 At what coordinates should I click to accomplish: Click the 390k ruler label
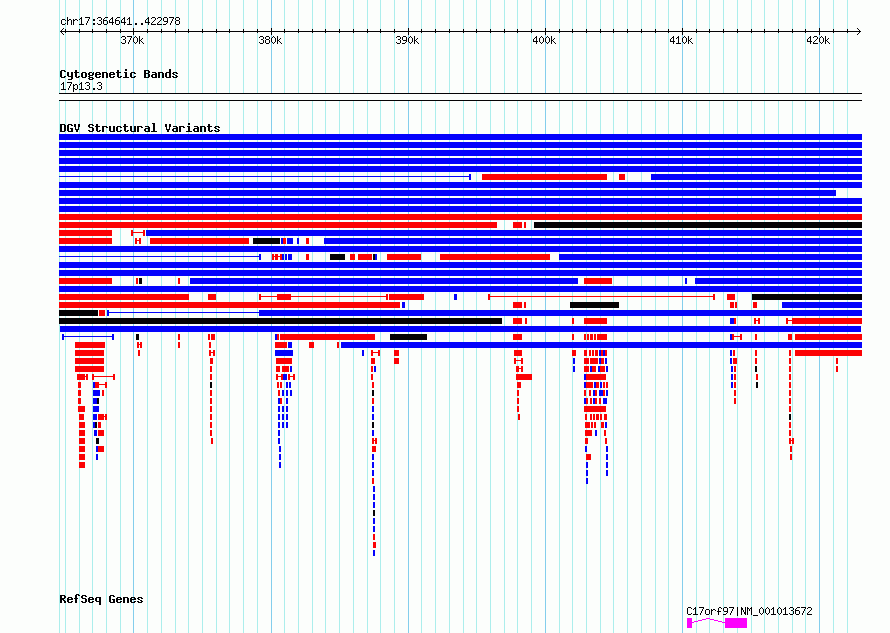pyautogui.click(x=407, y=40)
